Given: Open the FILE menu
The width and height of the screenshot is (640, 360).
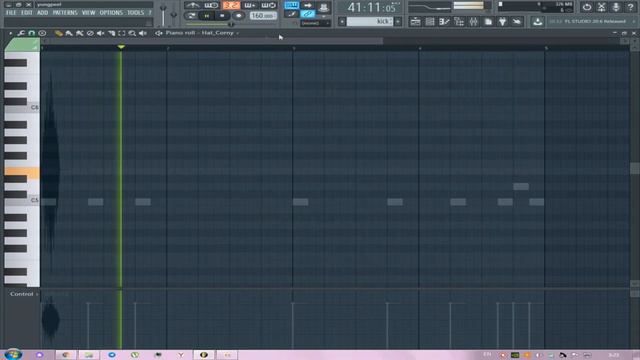Looking at the screenshot, I should pyautogui.click(x=11, y=13).
